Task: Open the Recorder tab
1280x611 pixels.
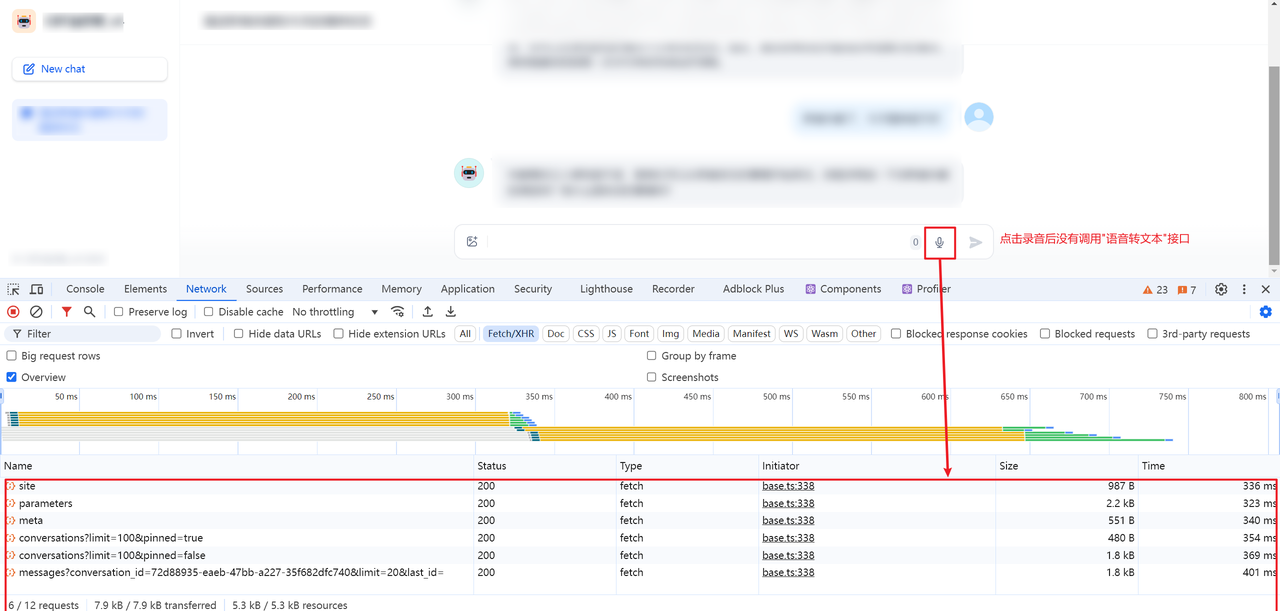Action: tap(673, 289)
